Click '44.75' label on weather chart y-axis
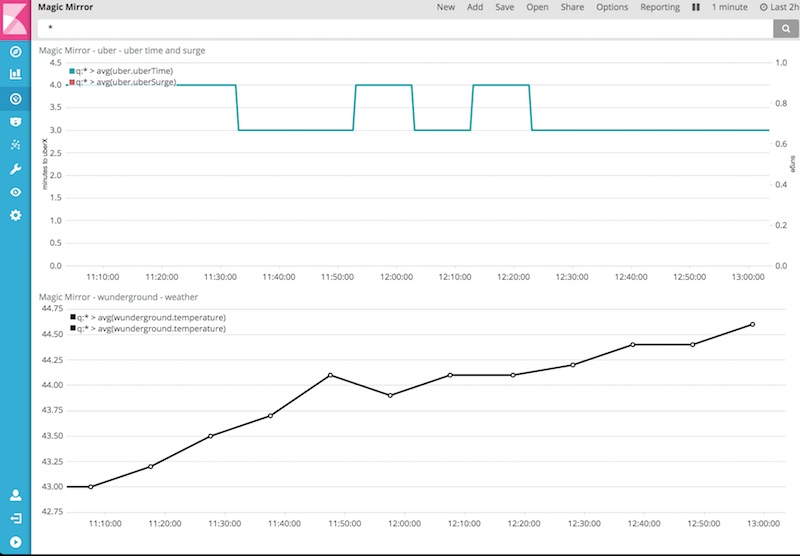Image resolution: width=800 pixels, height=556 pixels. click(52, 309)
